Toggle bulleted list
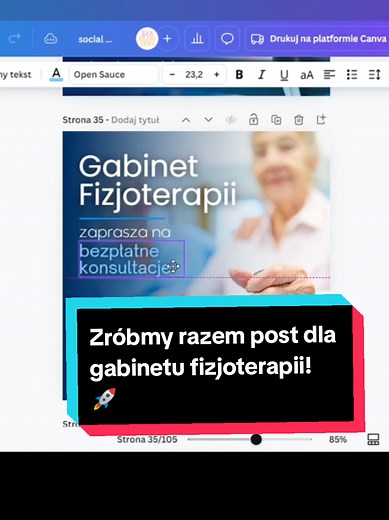 [352, 75]
